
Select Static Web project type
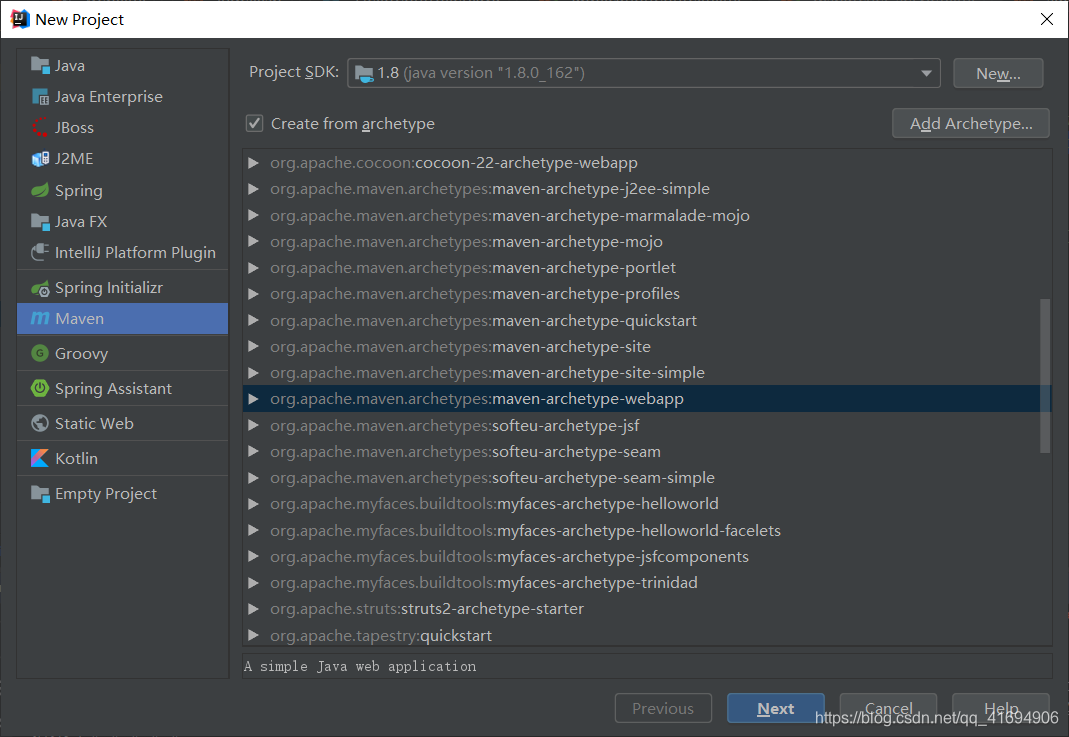123,423
